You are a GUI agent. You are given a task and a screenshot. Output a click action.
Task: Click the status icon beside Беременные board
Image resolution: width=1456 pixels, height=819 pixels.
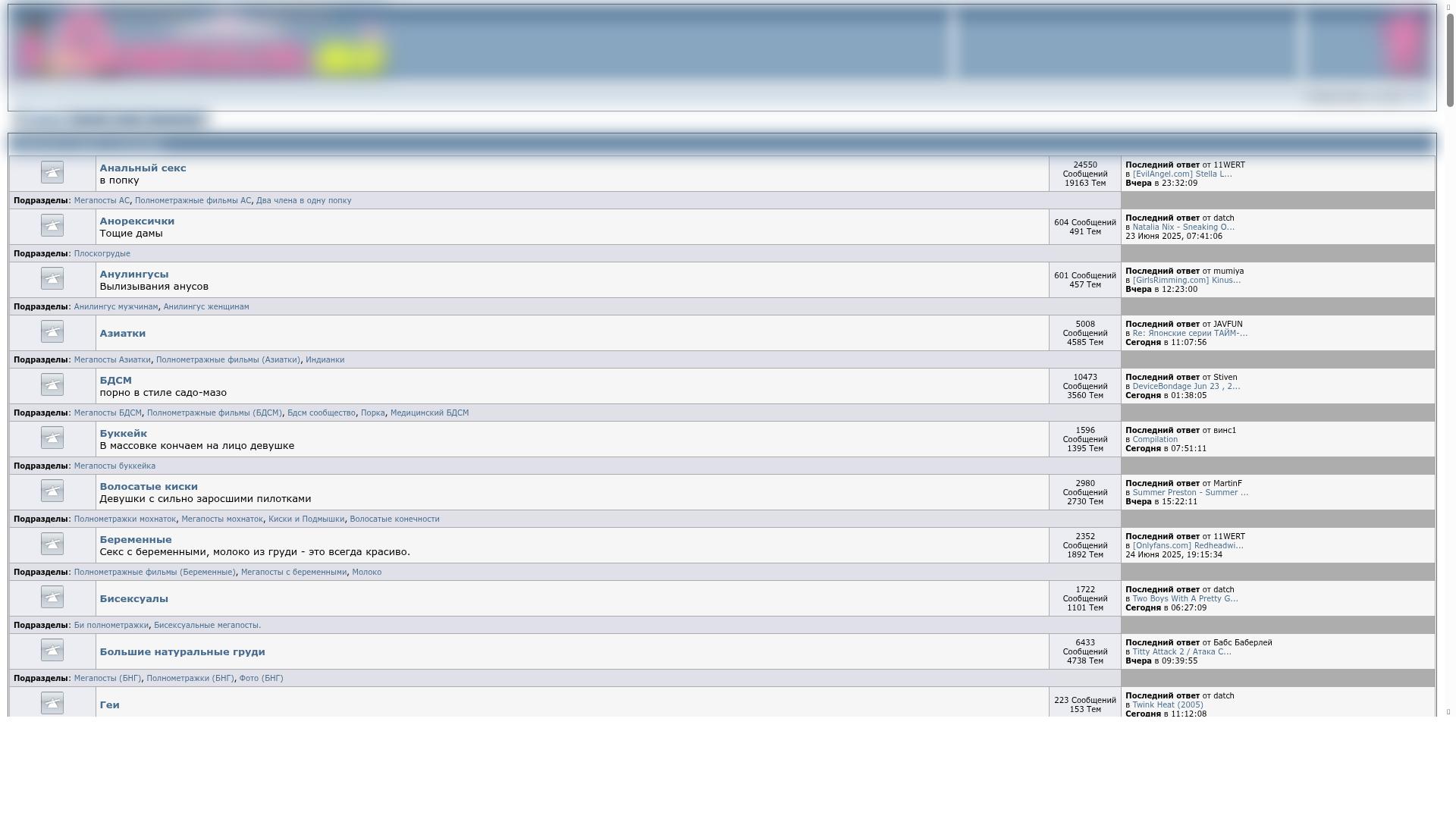tap(52, 544)
